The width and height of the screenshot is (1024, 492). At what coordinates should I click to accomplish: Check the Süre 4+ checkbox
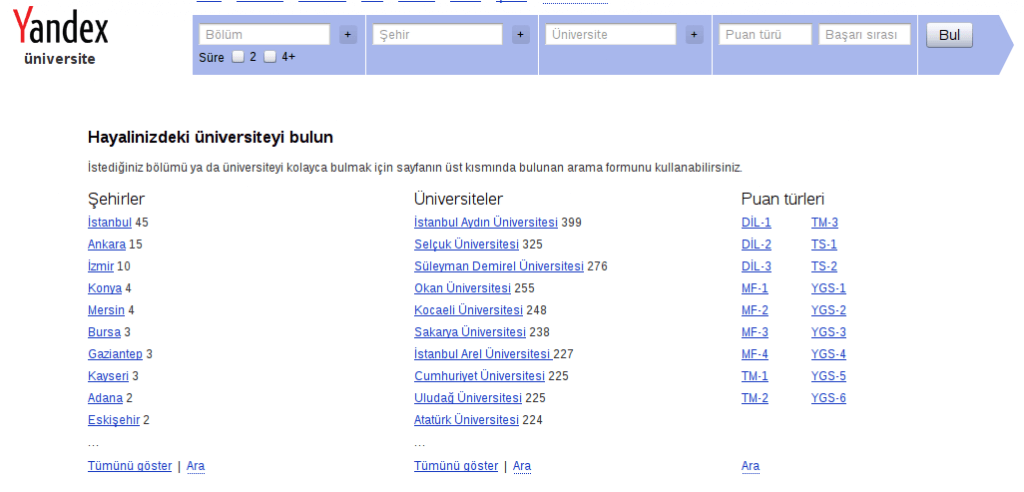click(270, 57)
